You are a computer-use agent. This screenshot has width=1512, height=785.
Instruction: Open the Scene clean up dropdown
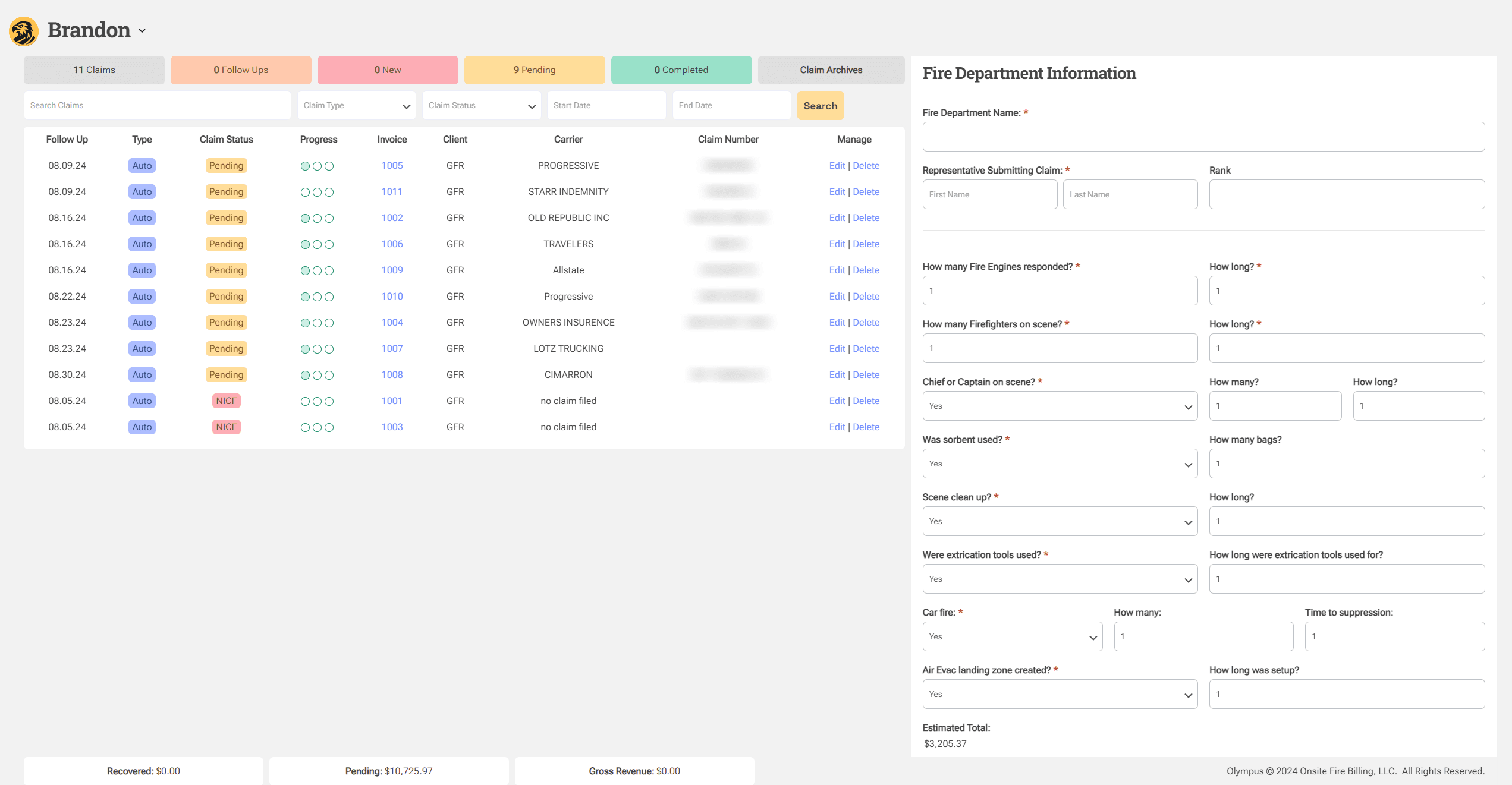pos(1060,521)
